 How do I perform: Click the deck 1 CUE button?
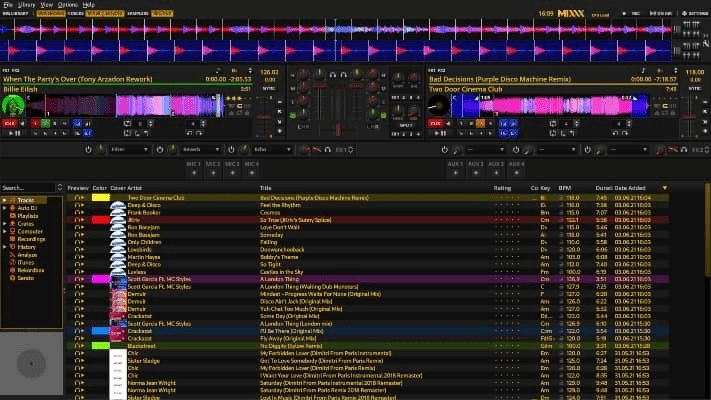(9, 123)
